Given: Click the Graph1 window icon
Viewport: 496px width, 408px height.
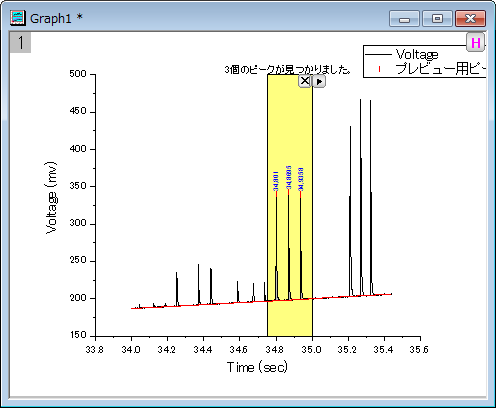Looking at the screenshot, I should tap(18, 18).
